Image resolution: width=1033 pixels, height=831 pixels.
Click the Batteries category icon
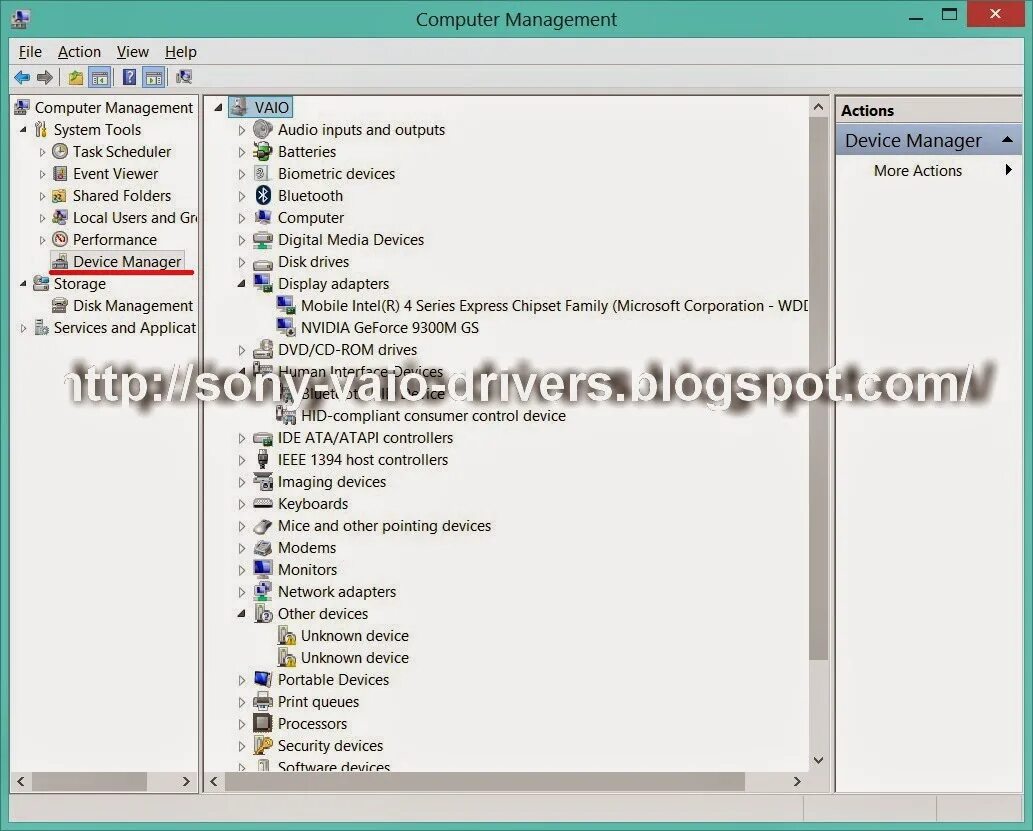tap(263, 152)
